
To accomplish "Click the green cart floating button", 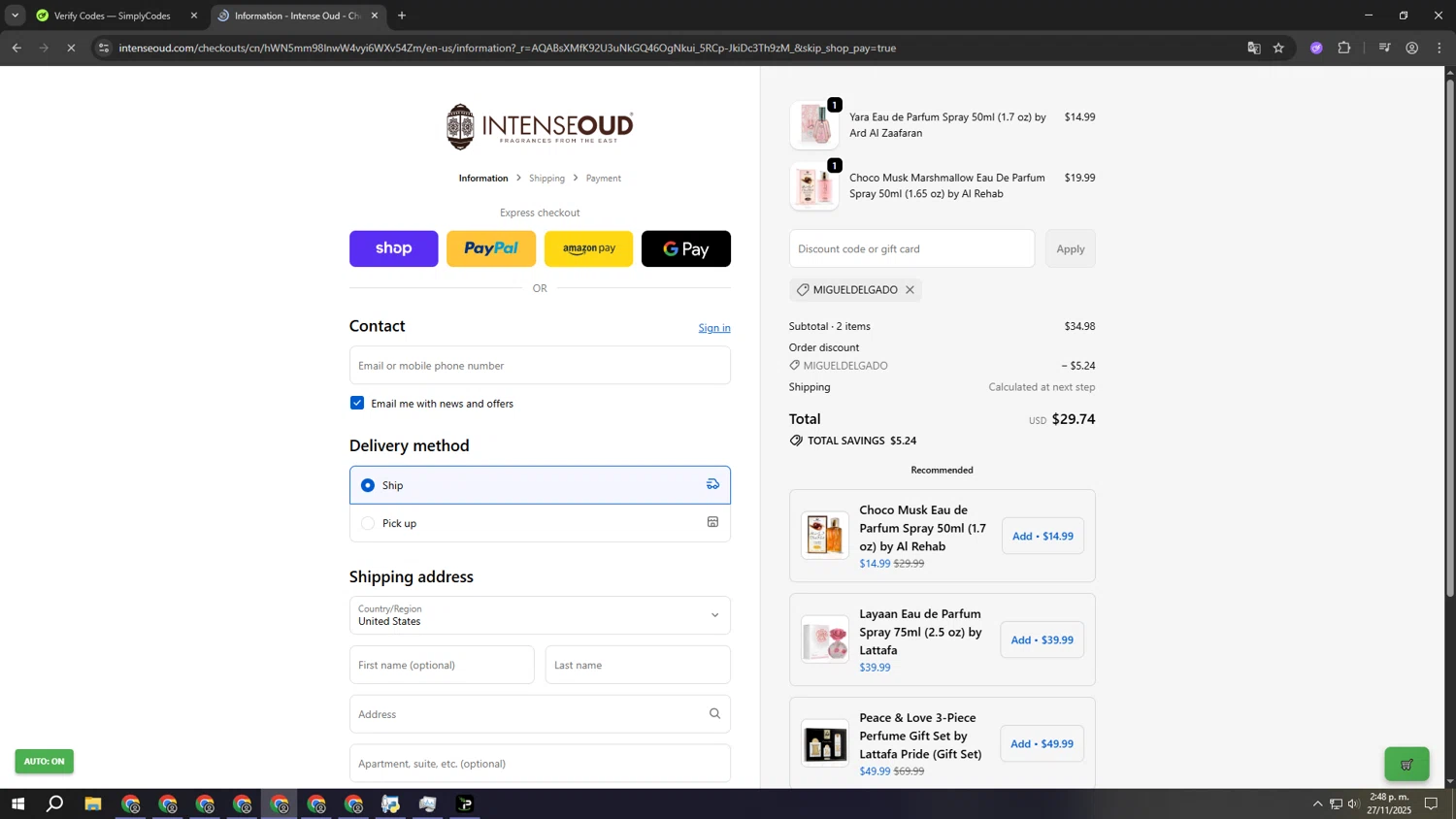I will click(x=1406, y=765).
